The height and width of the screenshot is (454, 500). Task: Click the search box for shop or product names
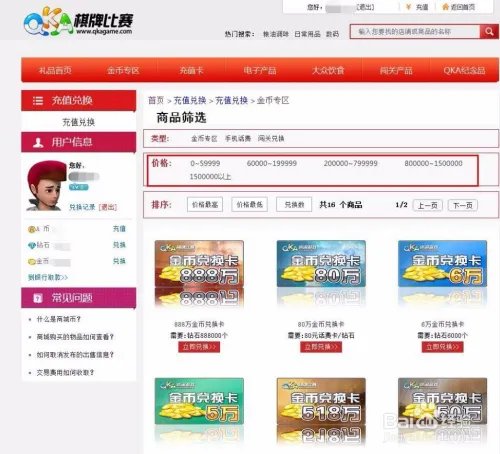coord(415,32)
